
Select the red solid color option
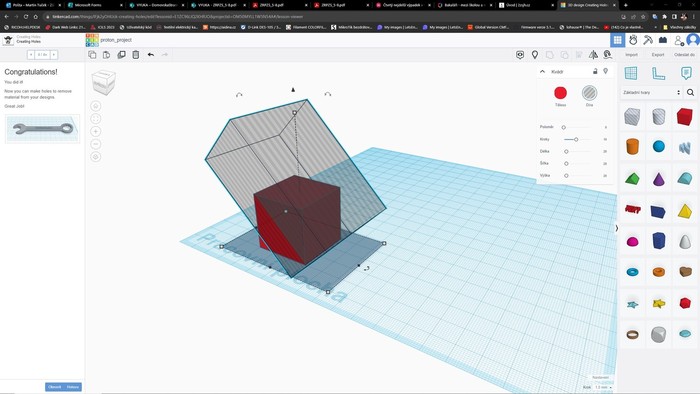click(x=560, y=93)
